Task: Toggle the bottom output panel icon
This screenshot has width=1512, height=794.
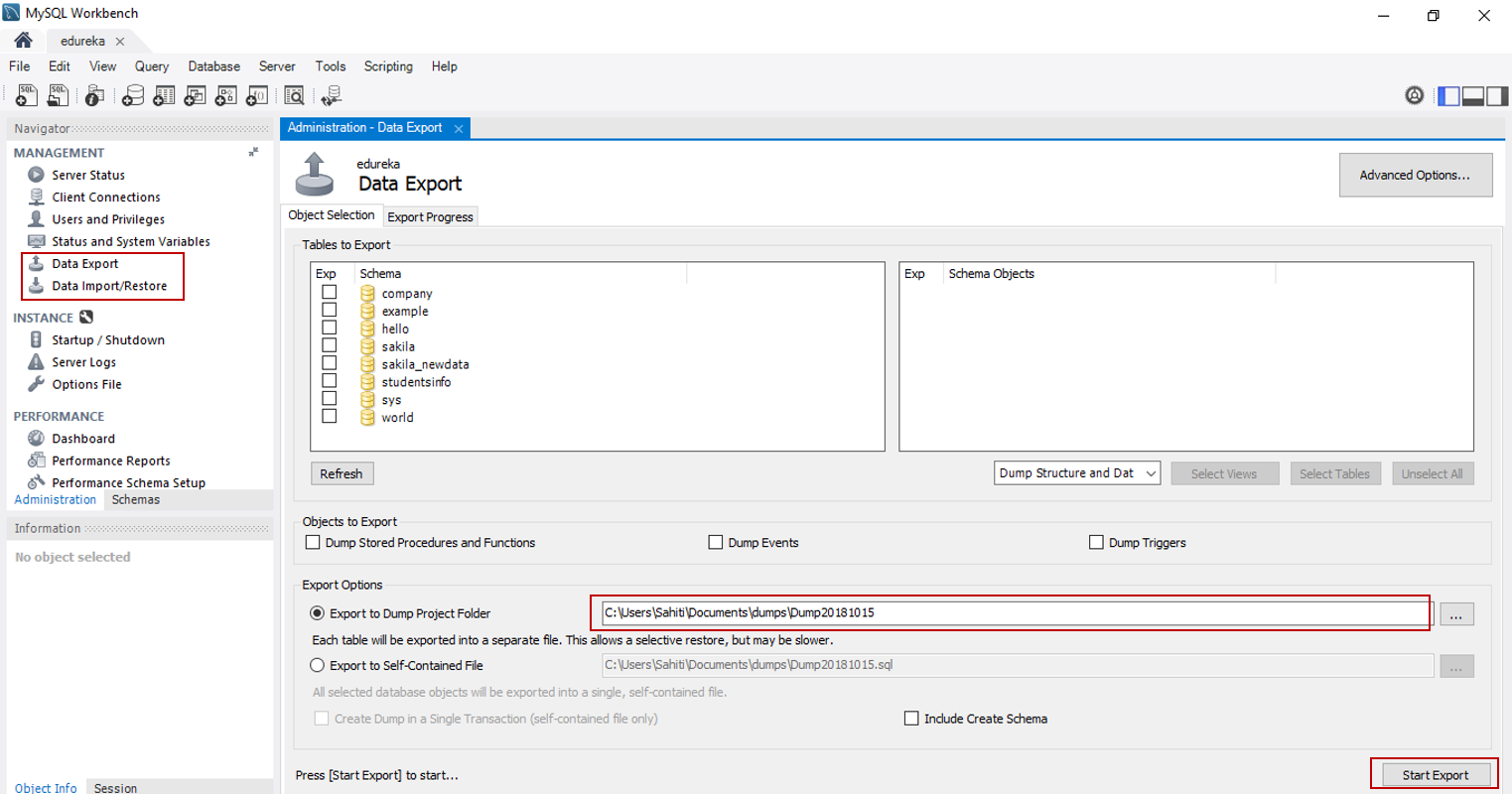Action: click(1473, 95)
